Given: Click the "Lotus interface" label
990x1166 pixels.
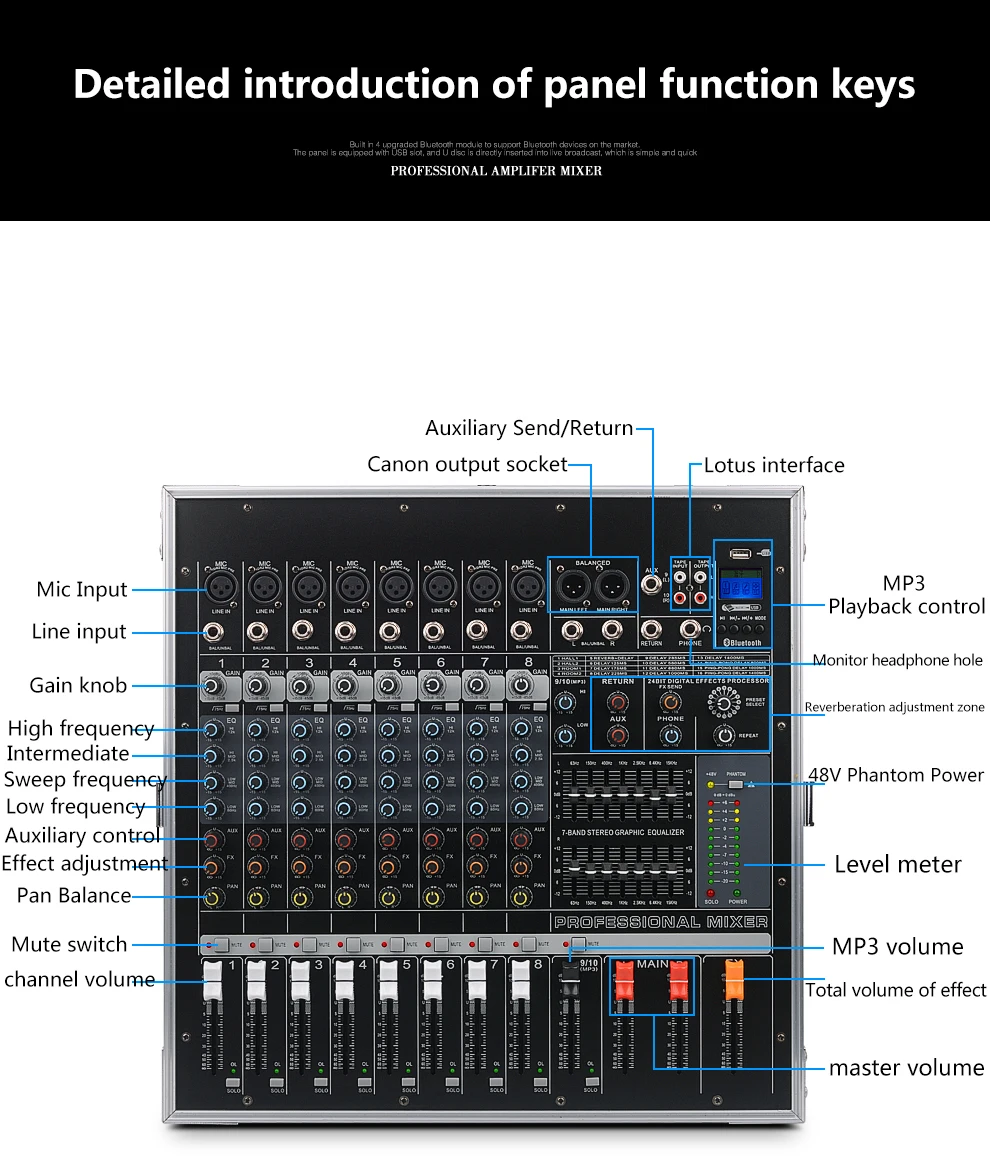Looking at the screenshot, I should point(774,466).
